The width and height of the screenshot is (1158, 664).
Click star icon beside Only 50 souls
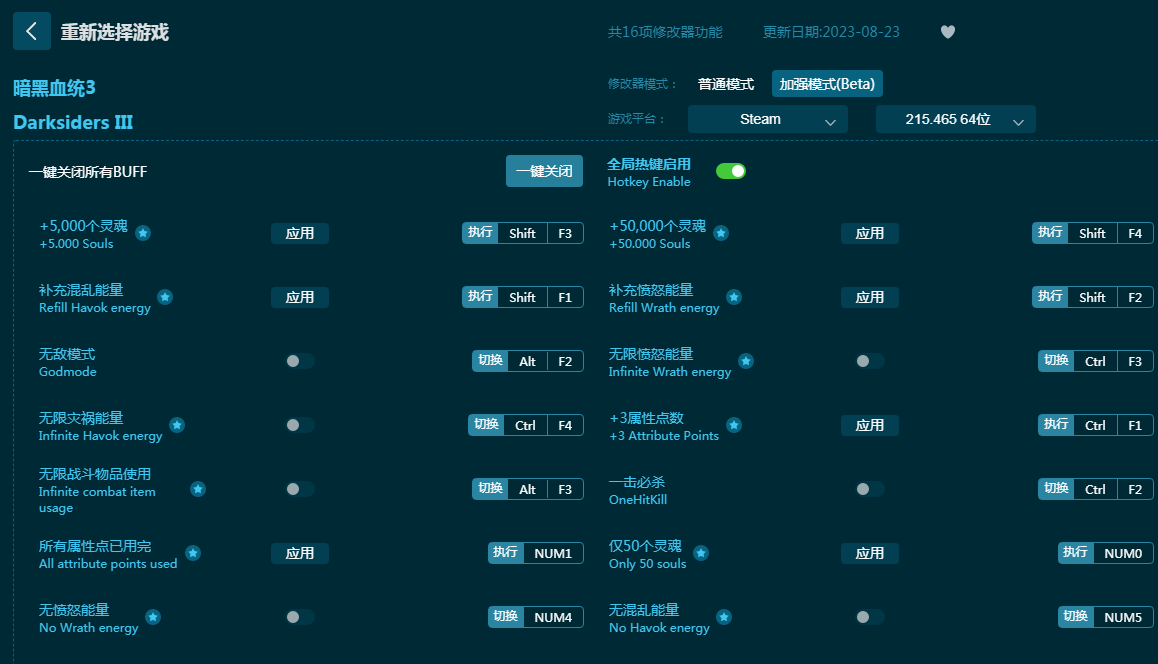click(702, 553)
